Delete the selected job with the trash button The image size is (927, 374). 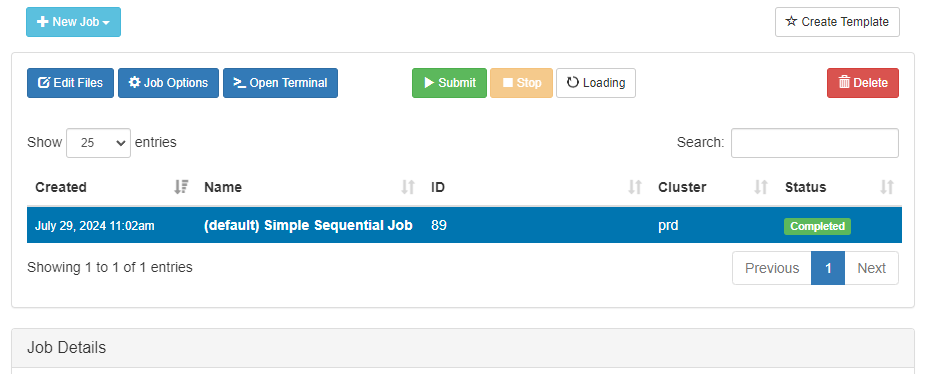[x=863, y=83]
